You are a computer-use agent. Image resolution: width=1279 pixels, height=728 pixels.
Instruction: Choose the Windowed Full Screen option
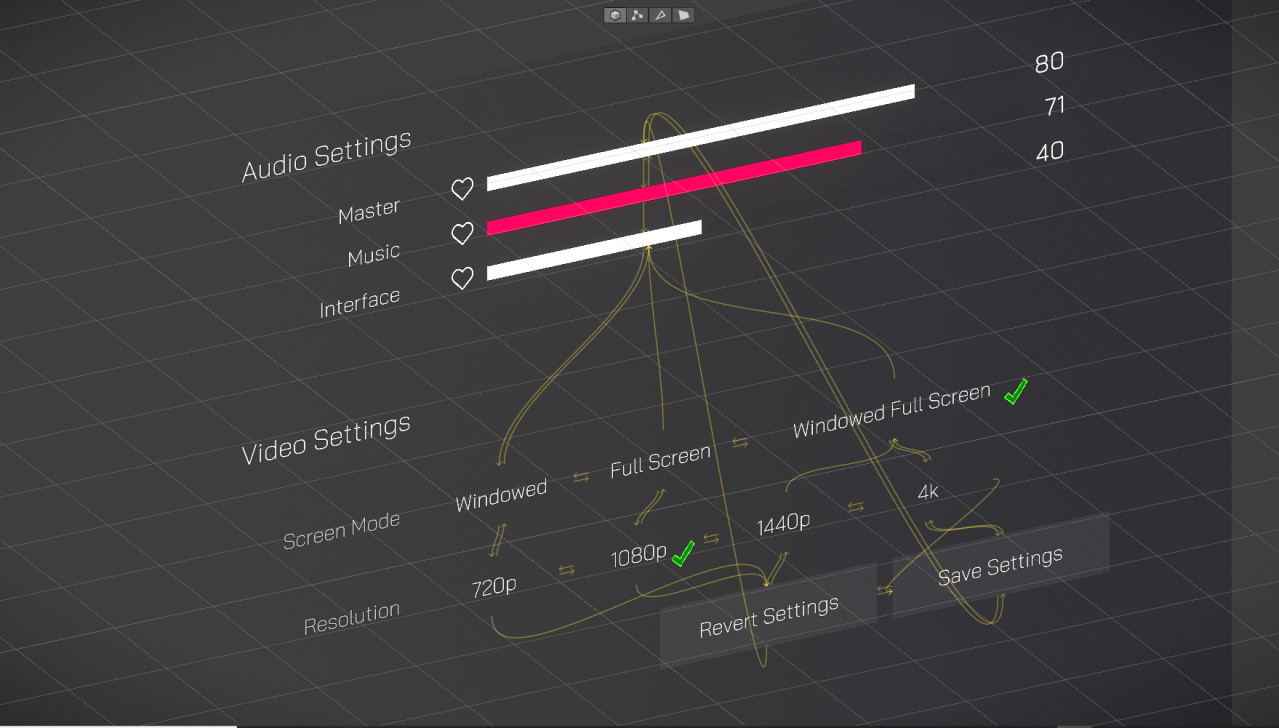(x=891, y=411)
